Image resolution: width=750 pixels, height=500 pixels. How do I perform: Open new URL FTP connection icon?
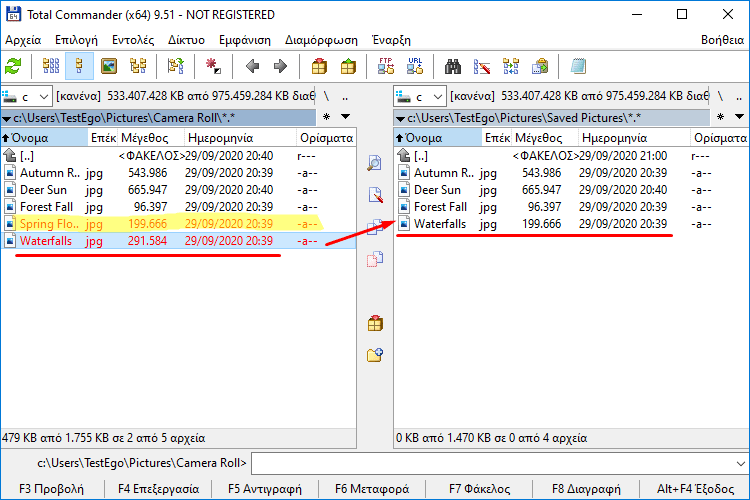(x=415, y=66)
